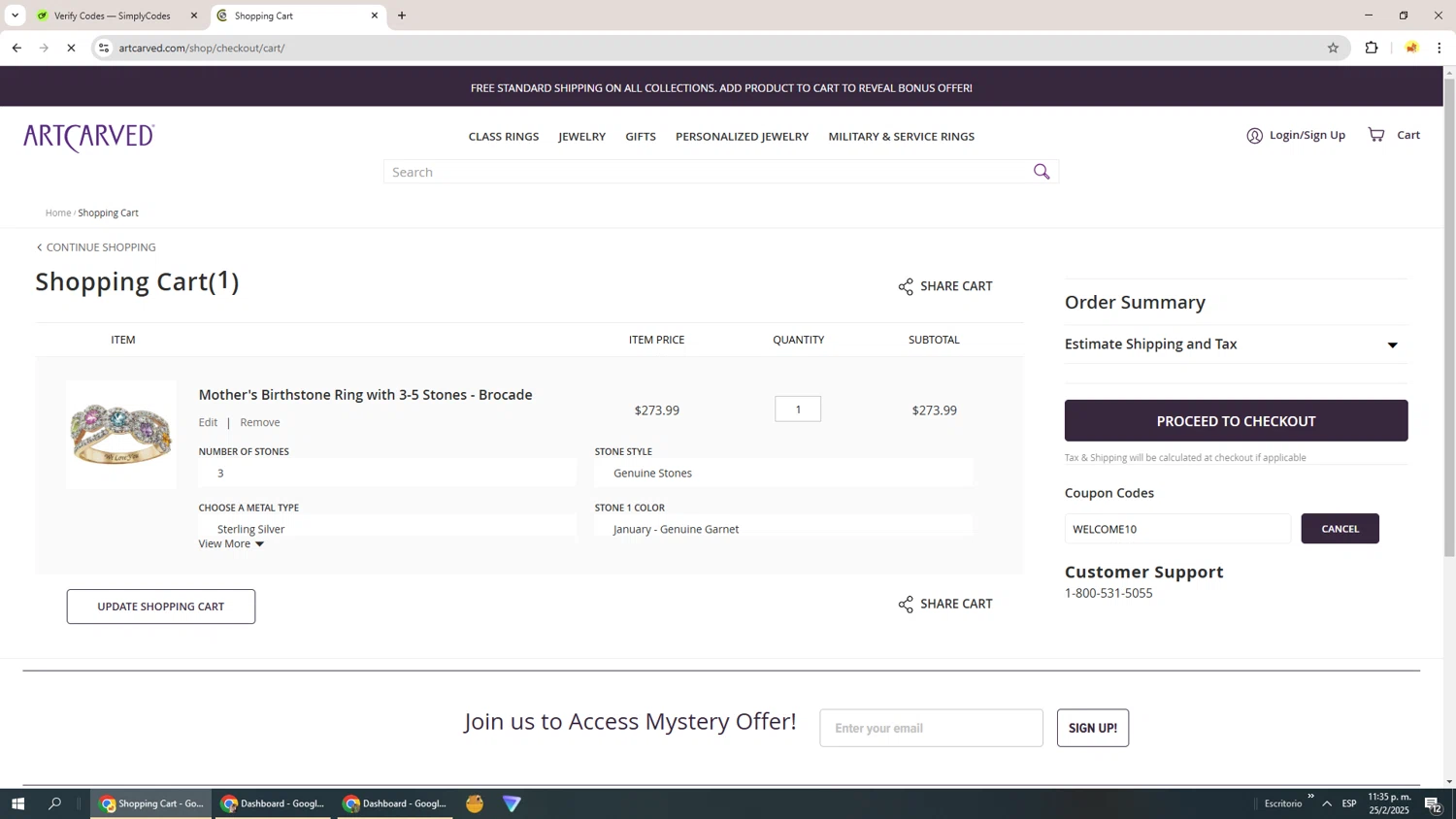Open tab search dropdown arrow
Screen dimensions: 1456x819
click(15, 16)
